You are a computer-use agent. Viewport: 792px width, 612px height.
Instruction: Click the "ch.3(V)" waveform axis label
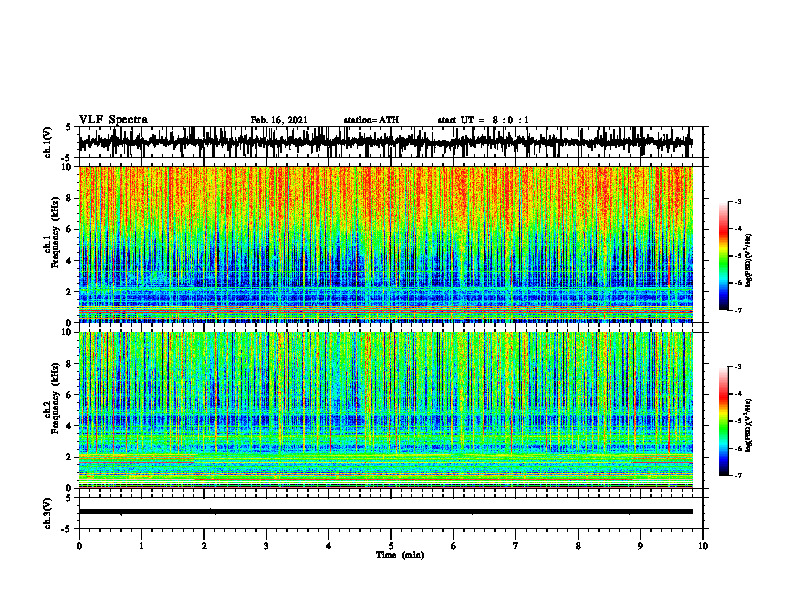[x=48, y=513]
